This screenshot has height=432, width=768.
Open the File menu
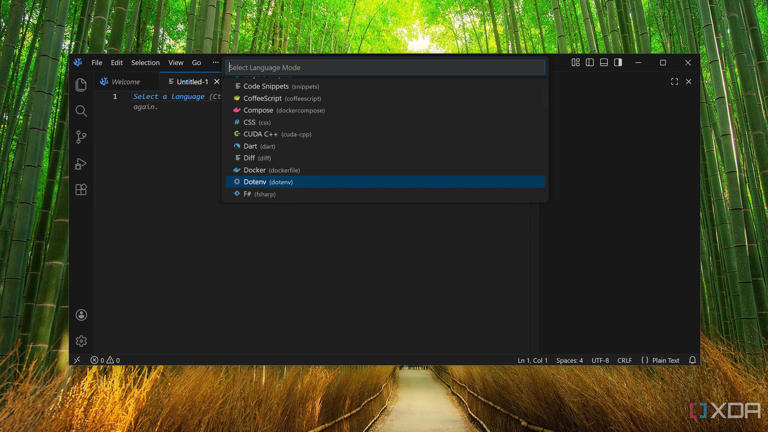96,63
